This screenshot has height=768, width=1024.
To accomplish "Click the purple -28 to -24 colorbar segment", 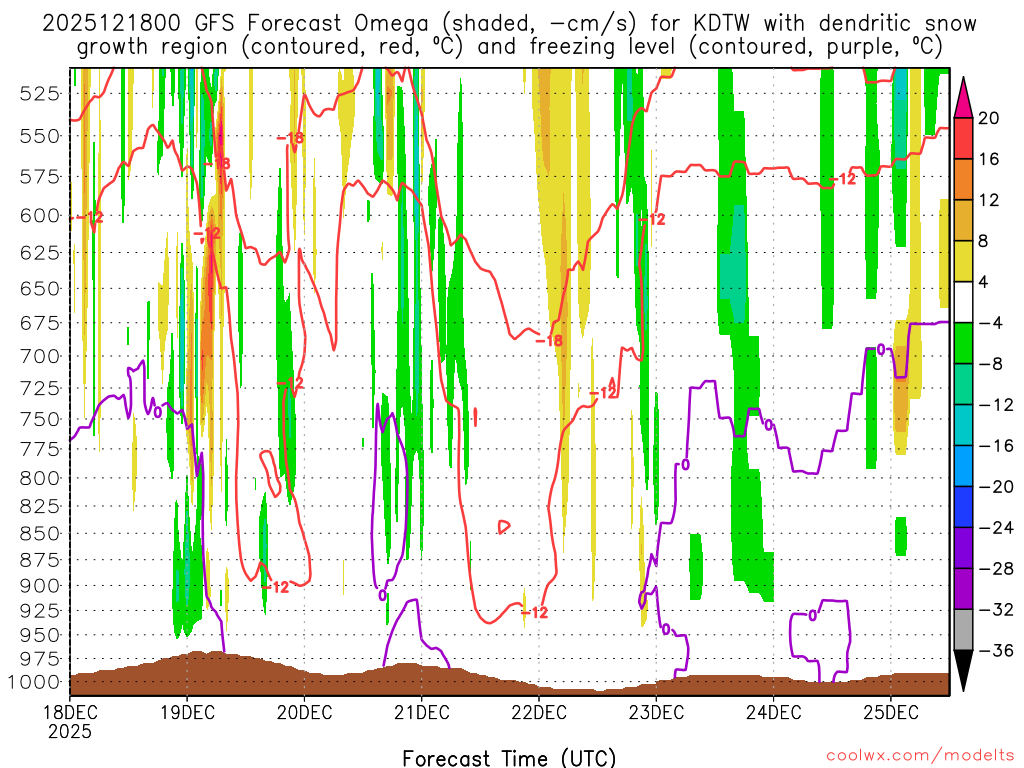I will point(963,548).
